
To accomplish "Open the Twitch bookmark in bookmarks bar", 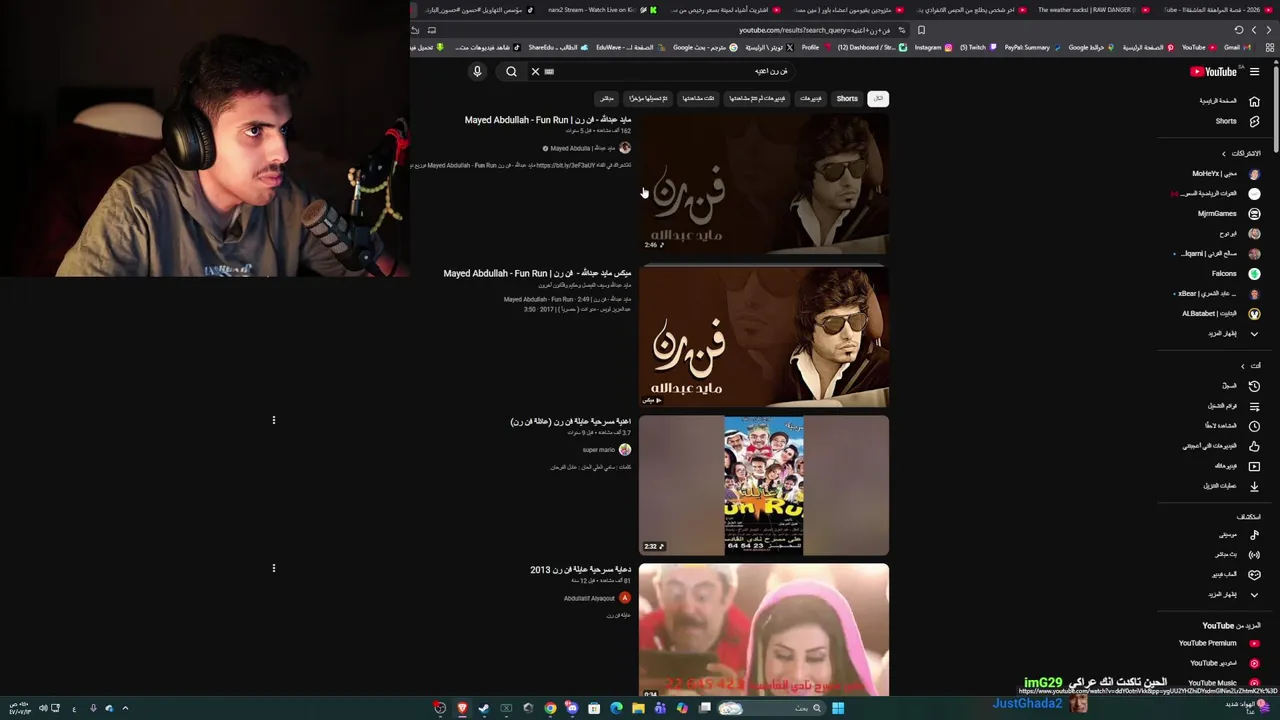I will 977,47.
